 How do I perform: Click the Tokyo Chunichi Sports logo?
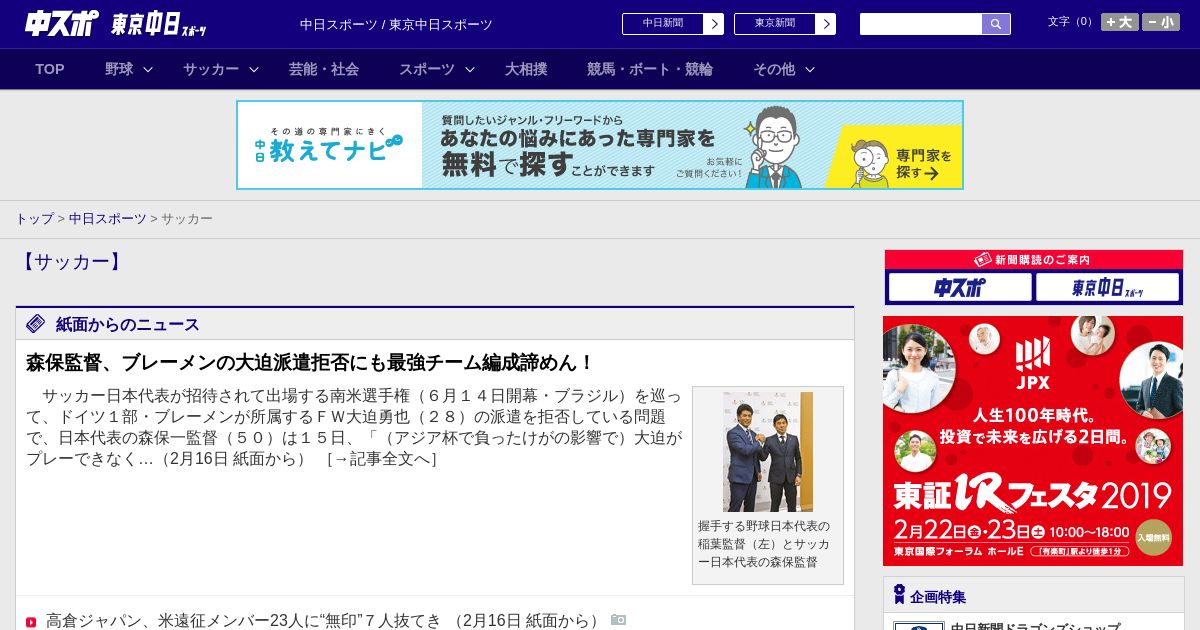click(x=159, y=24)
